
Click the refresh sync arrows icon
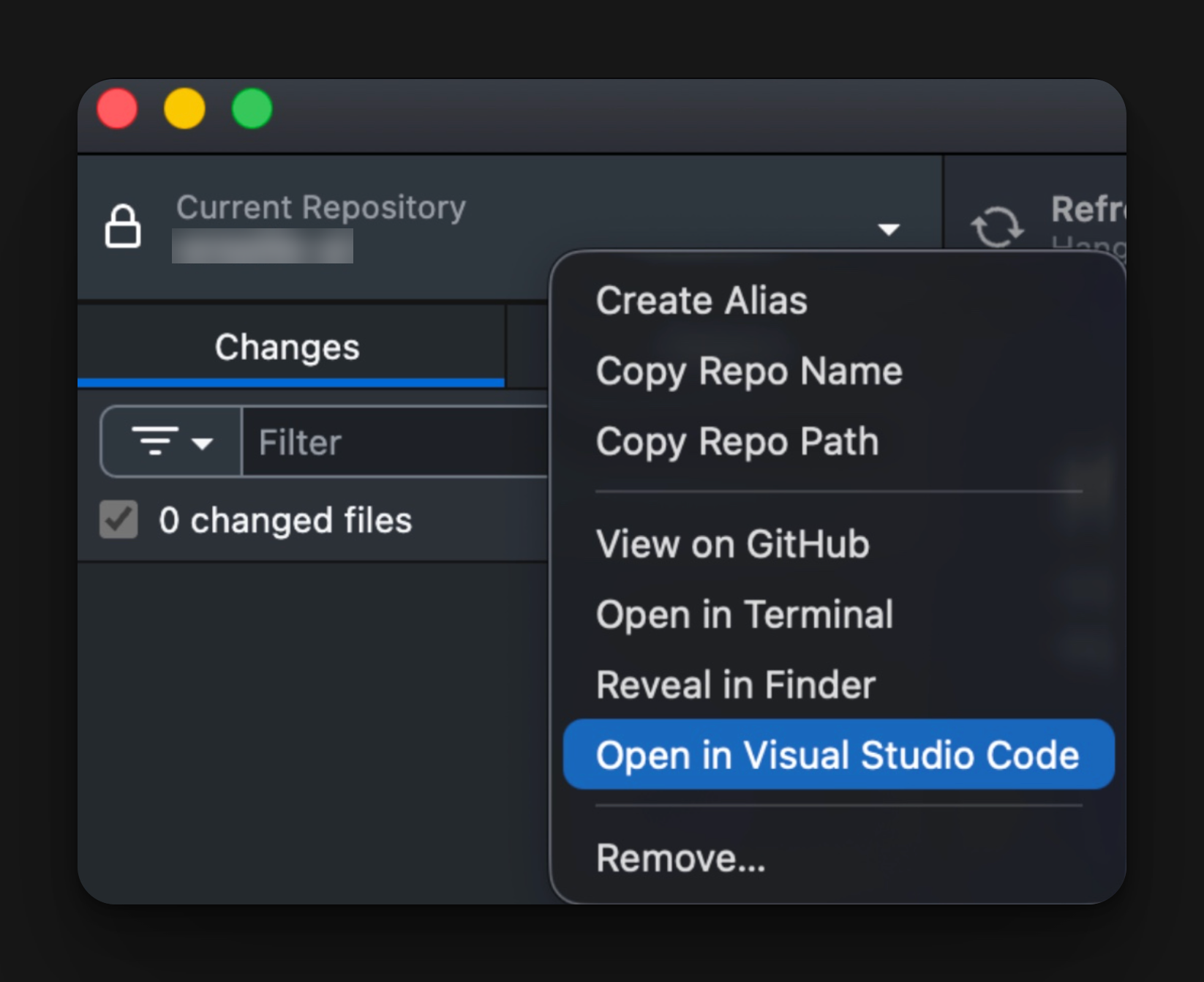pos(996,227)
